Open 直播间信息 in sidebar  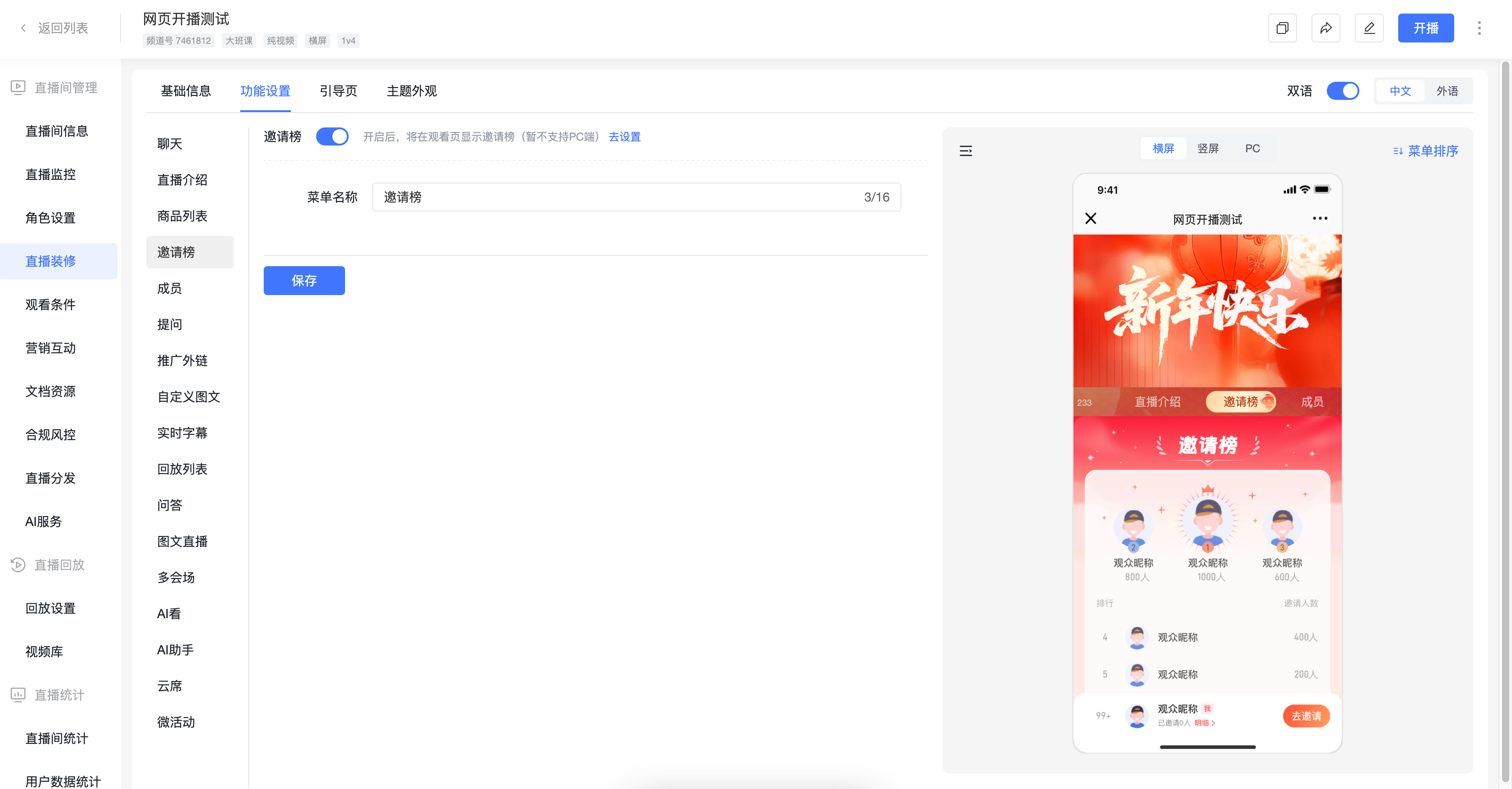(x=57, y=131)
